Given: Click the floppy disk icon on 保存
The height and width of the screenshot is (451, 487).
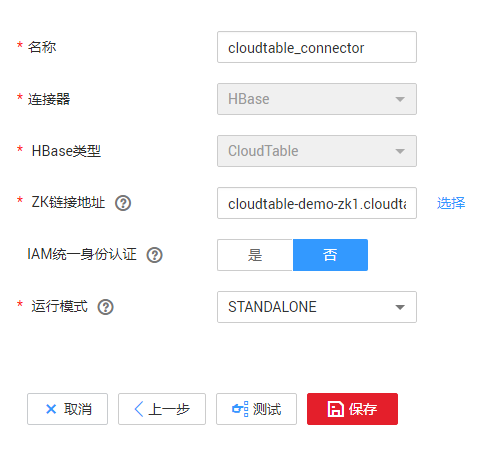Looking at the screenshot, I should click(335, 409).
